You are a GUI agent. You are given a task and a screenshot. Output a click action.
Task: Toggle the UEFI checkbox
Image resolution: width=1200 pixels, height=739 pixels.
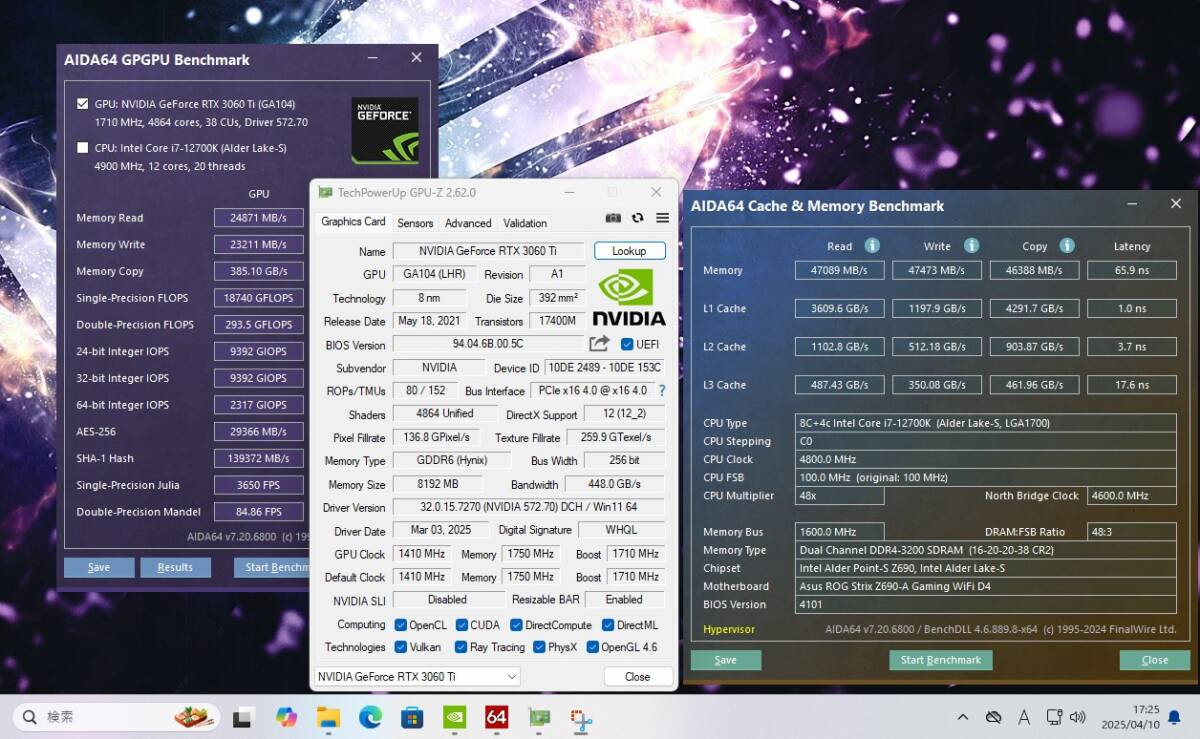pyautogui.click(x=627, y=344)
